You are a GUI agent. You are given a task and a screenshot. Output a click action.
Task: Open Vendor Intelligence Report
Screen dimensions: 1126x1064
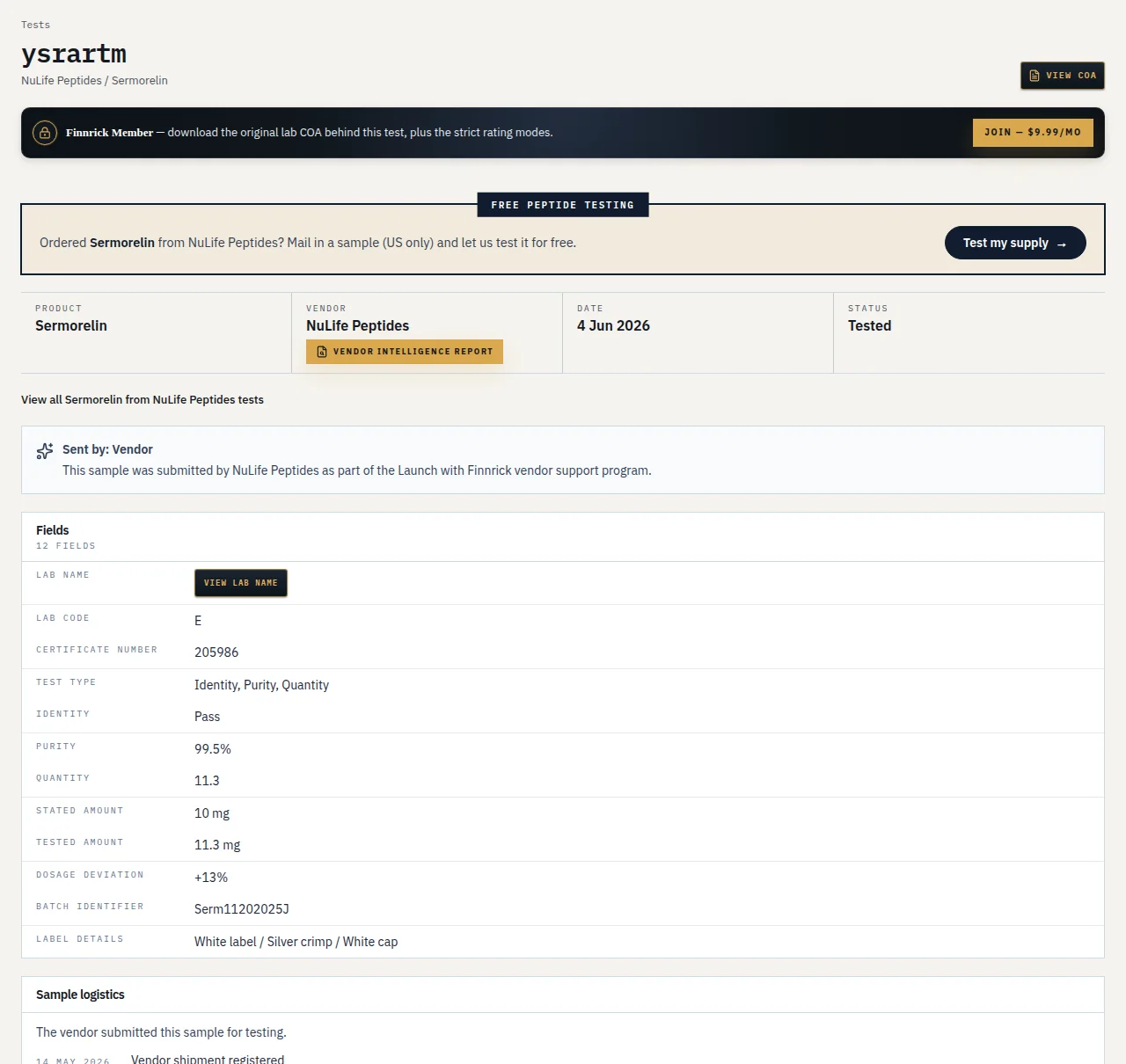tap(405, 352)
